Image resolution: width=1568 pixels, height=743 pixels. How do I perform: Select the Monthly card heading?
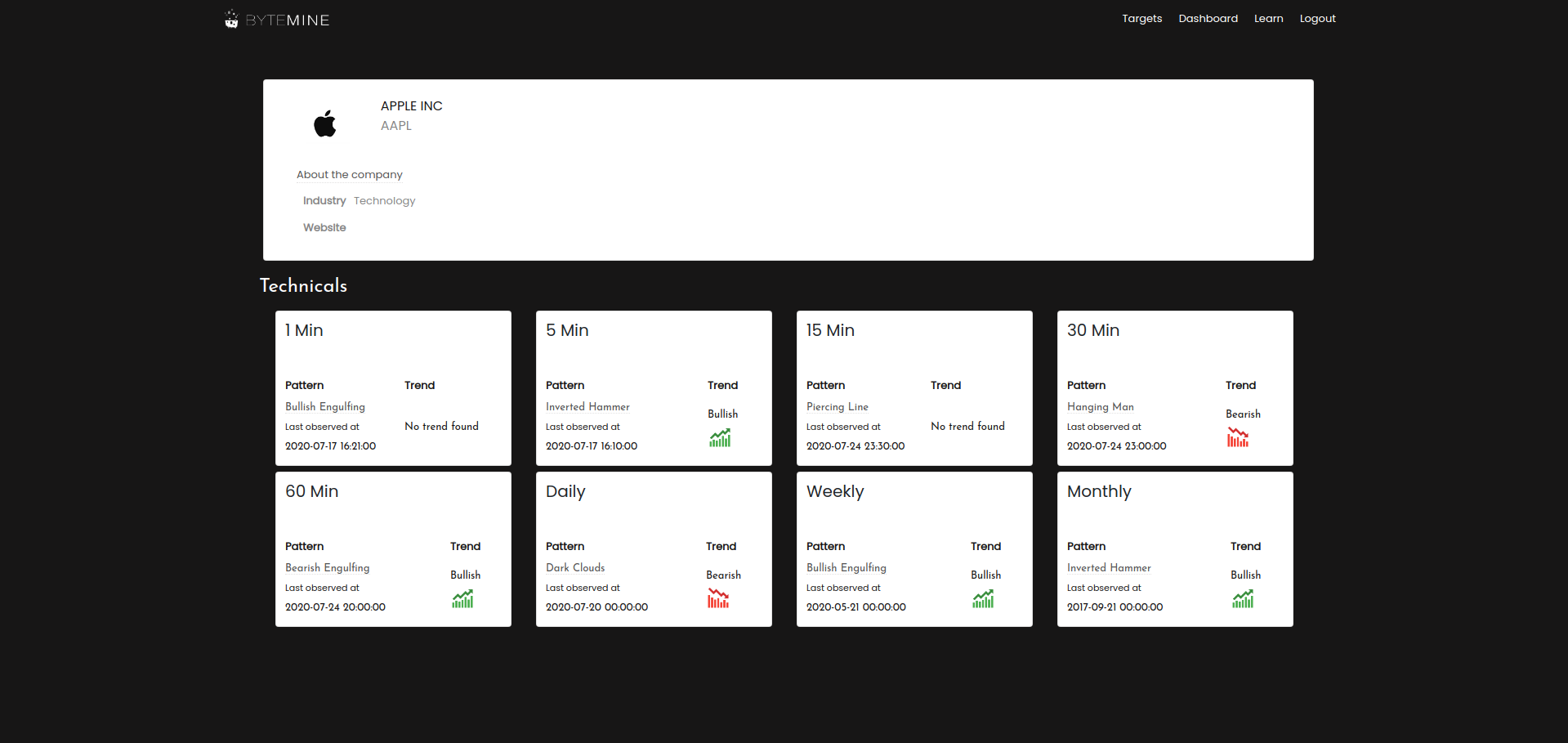coord(1099,492)
